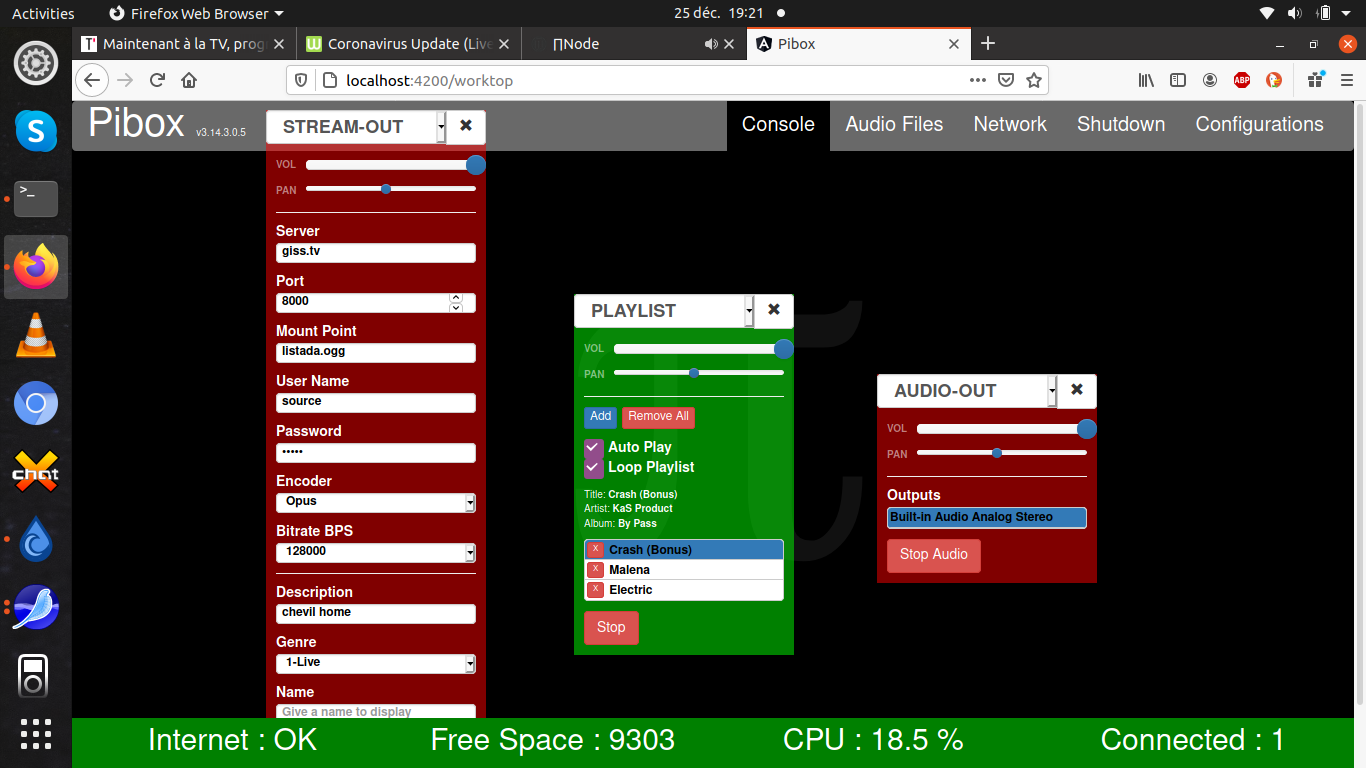Screen dimensions: 1366x768
Task: Click the Server input field
Action: coord(376,252)
